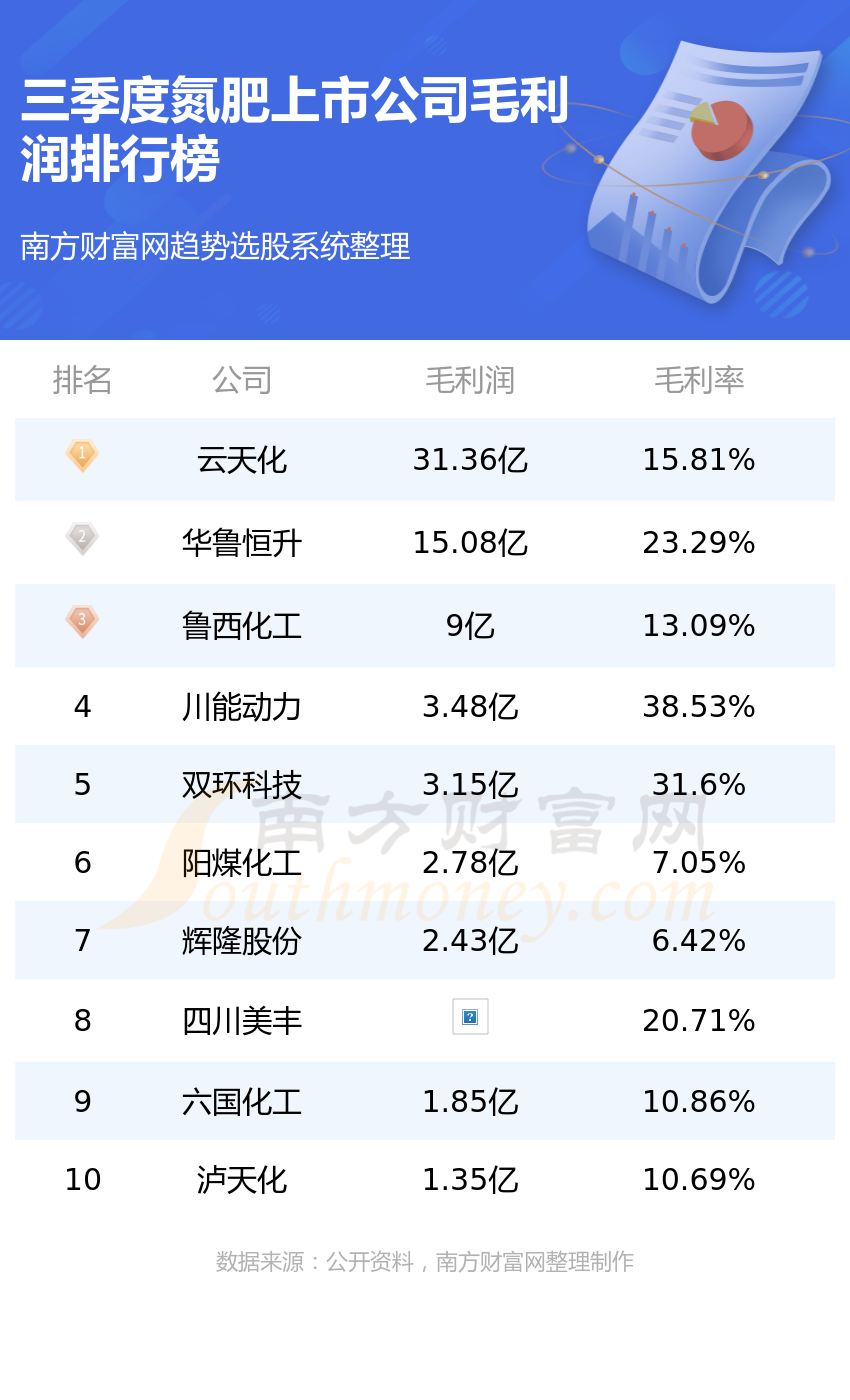Click the 泸天化 company name
This screenshot has width=850, height=1400.
(242, 1180)
